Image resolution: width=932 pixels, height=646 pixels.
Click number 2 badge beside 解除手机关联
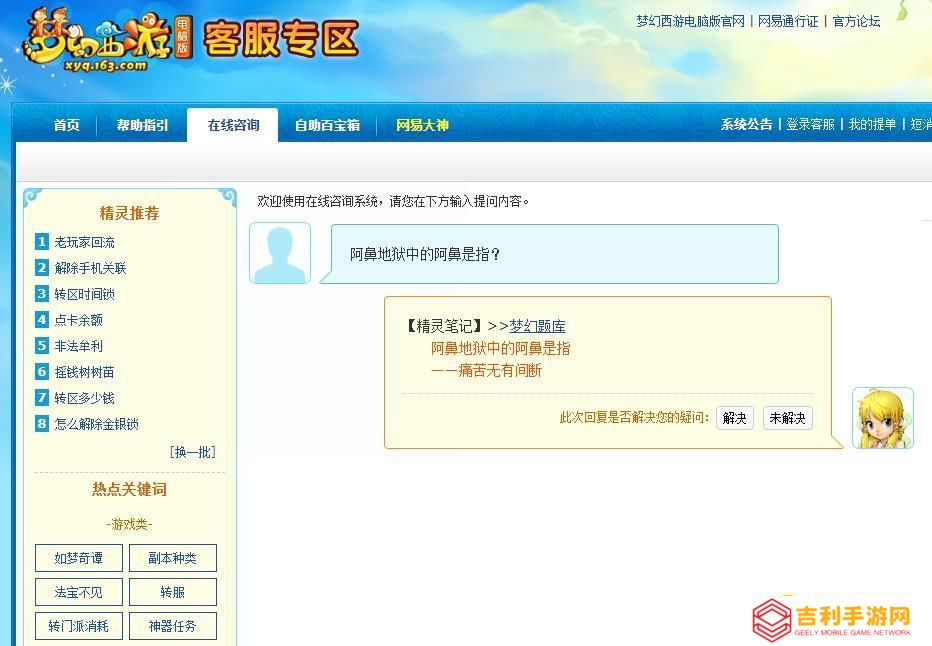point(42,267)
